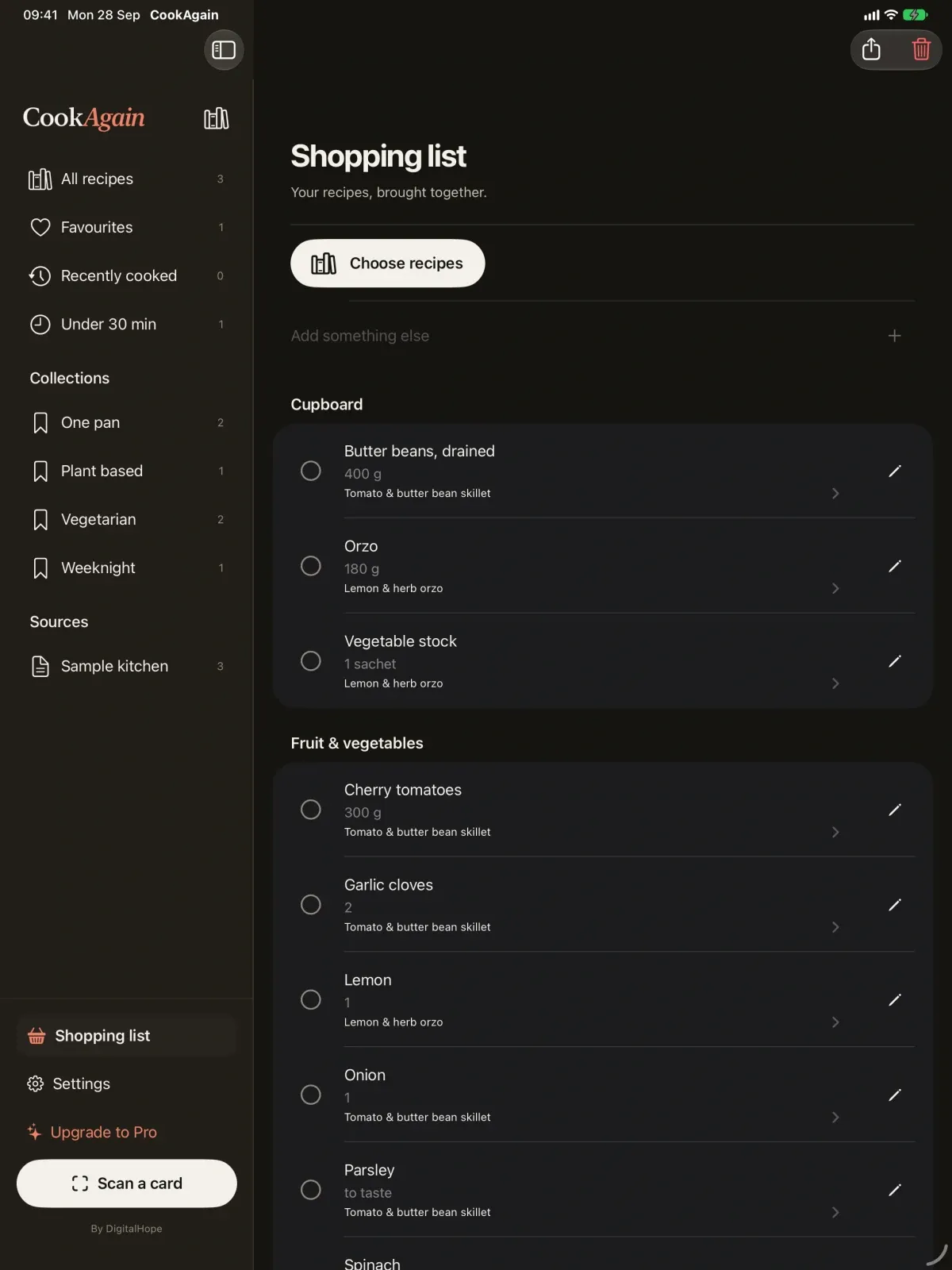Open Orzo recipe source chevron
This screenshot has height=1270, width=952.
[835, 588]
